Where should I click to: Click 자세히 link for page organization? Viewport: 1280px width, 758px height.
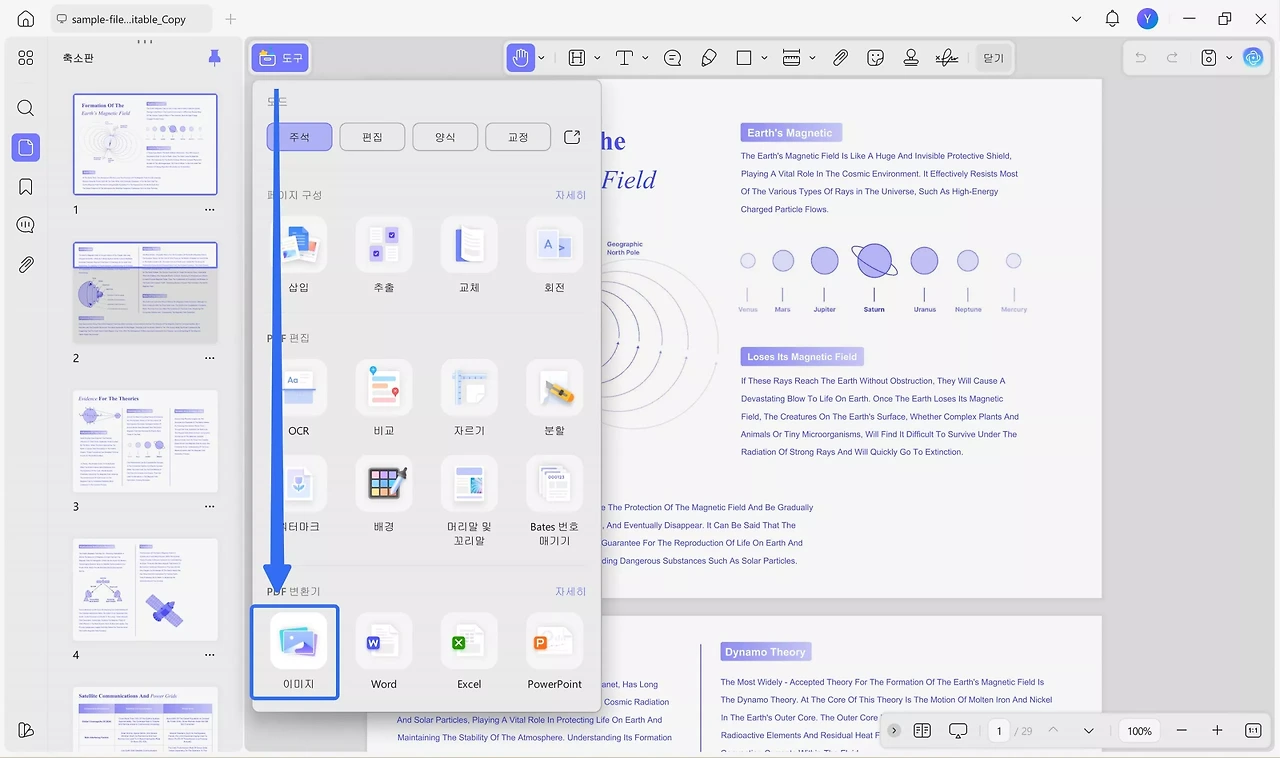[571, 195]
